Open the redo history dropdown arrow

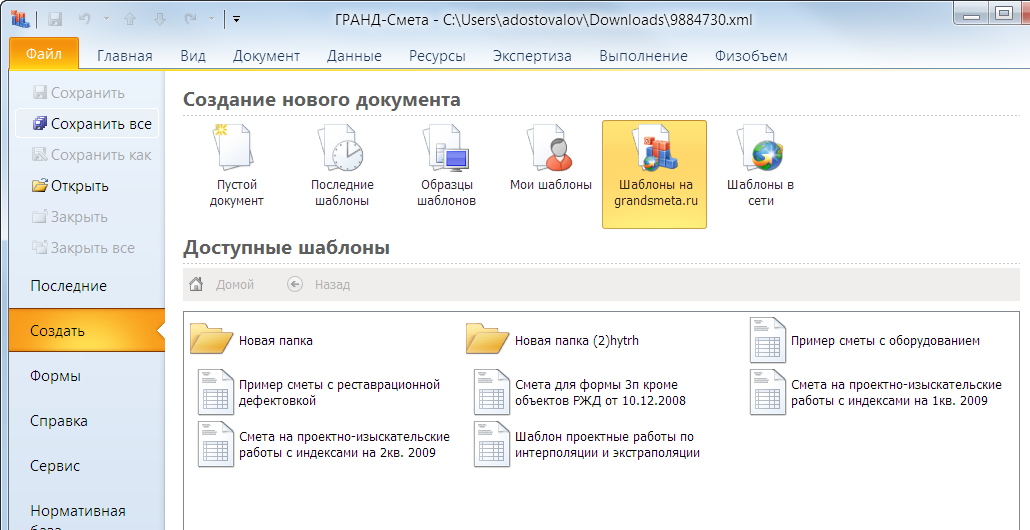(212, 20)
